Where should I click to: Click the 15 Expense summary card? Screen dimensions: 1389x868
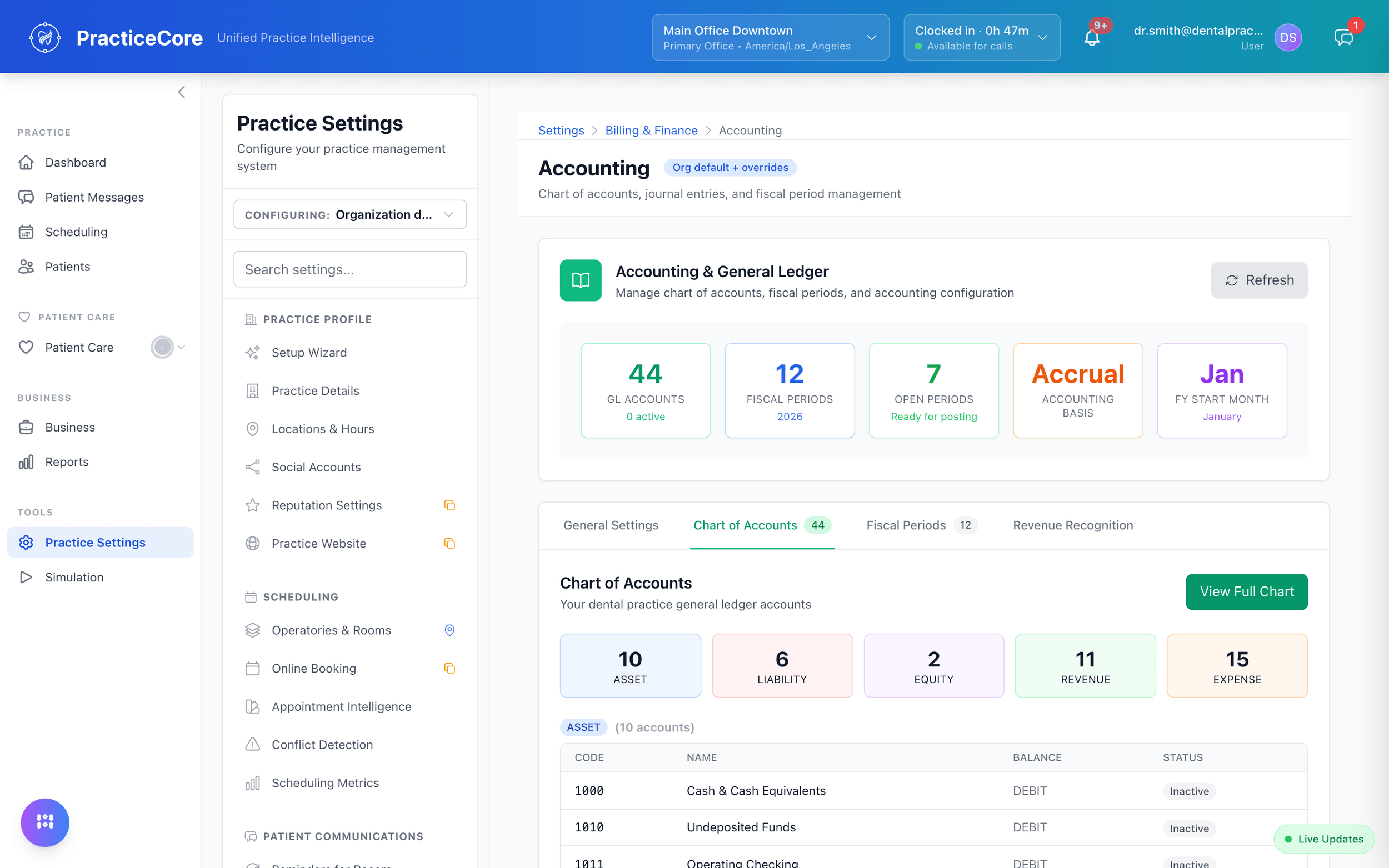(1237, 665)
